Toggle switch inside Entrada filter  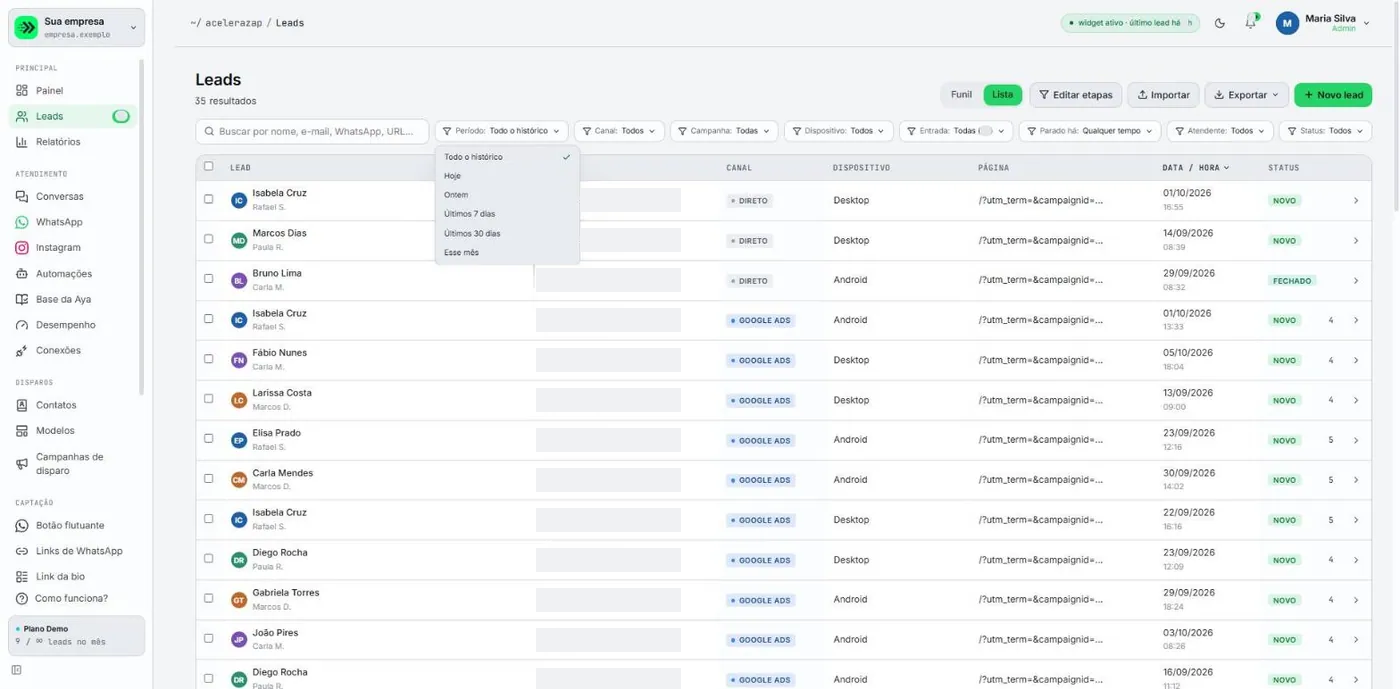click(x=986, y=131)
